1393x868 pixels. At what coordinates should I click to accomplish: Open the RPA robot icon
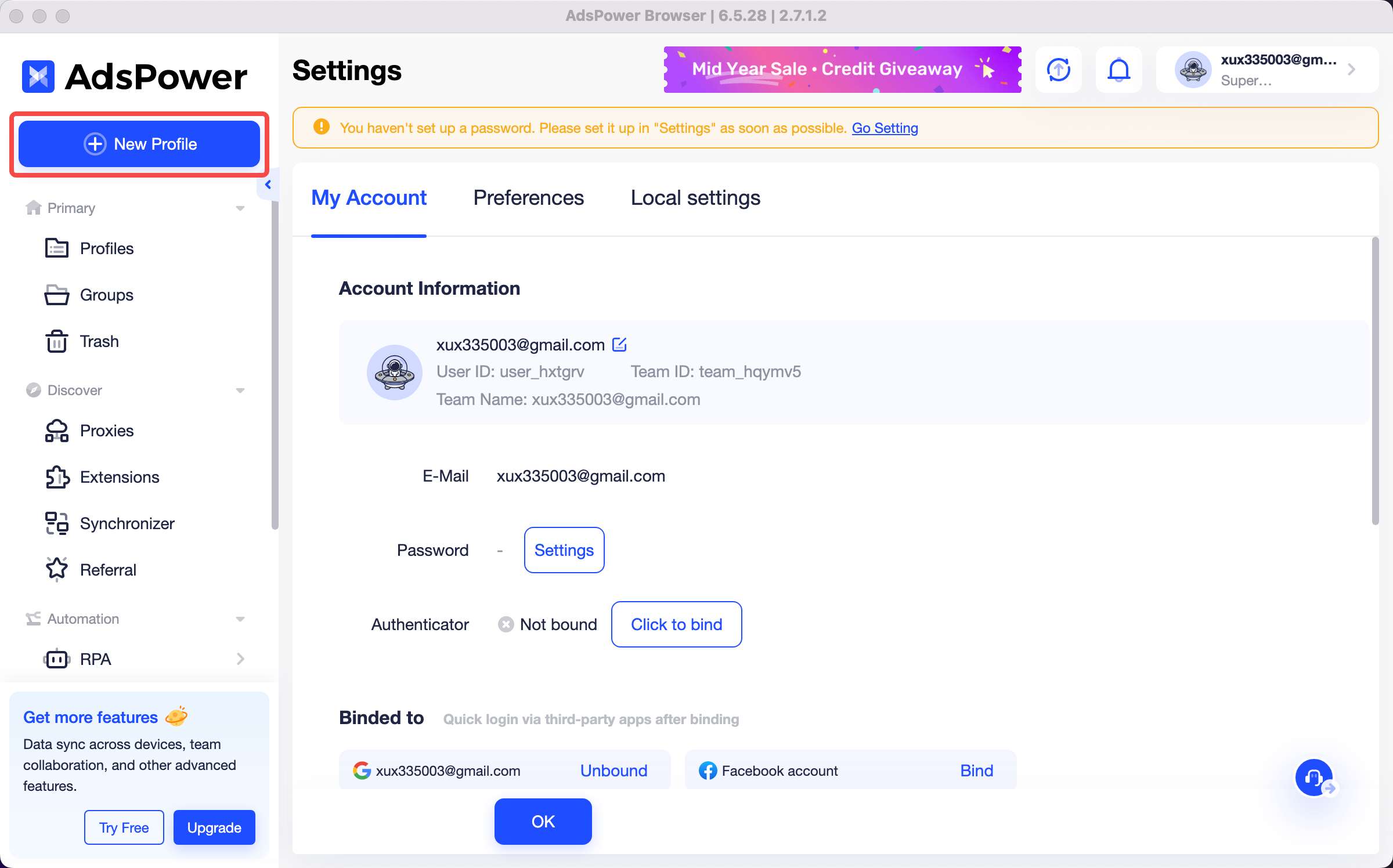tap(57, 659)
